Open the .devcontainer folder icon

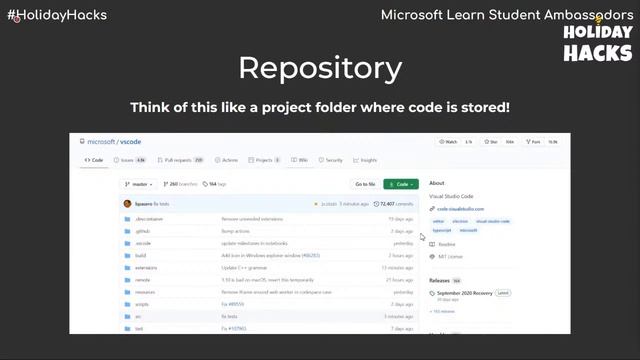point(127,219)
